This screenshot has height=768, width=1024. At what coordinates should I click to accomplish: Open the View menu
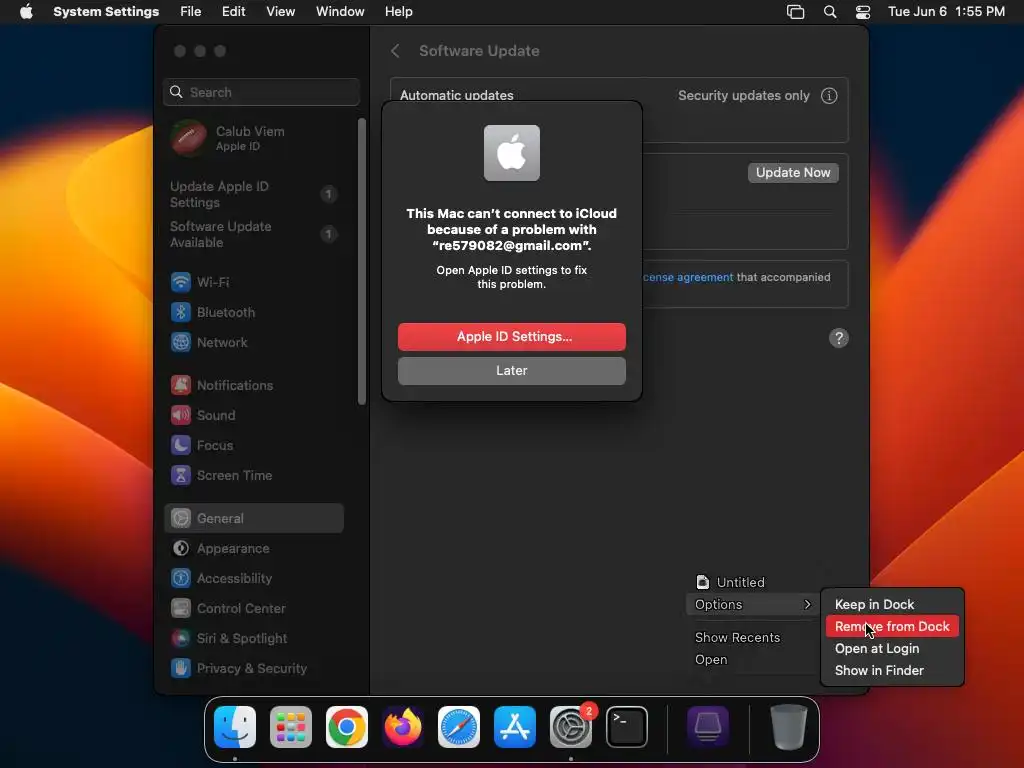pos(280,12)
